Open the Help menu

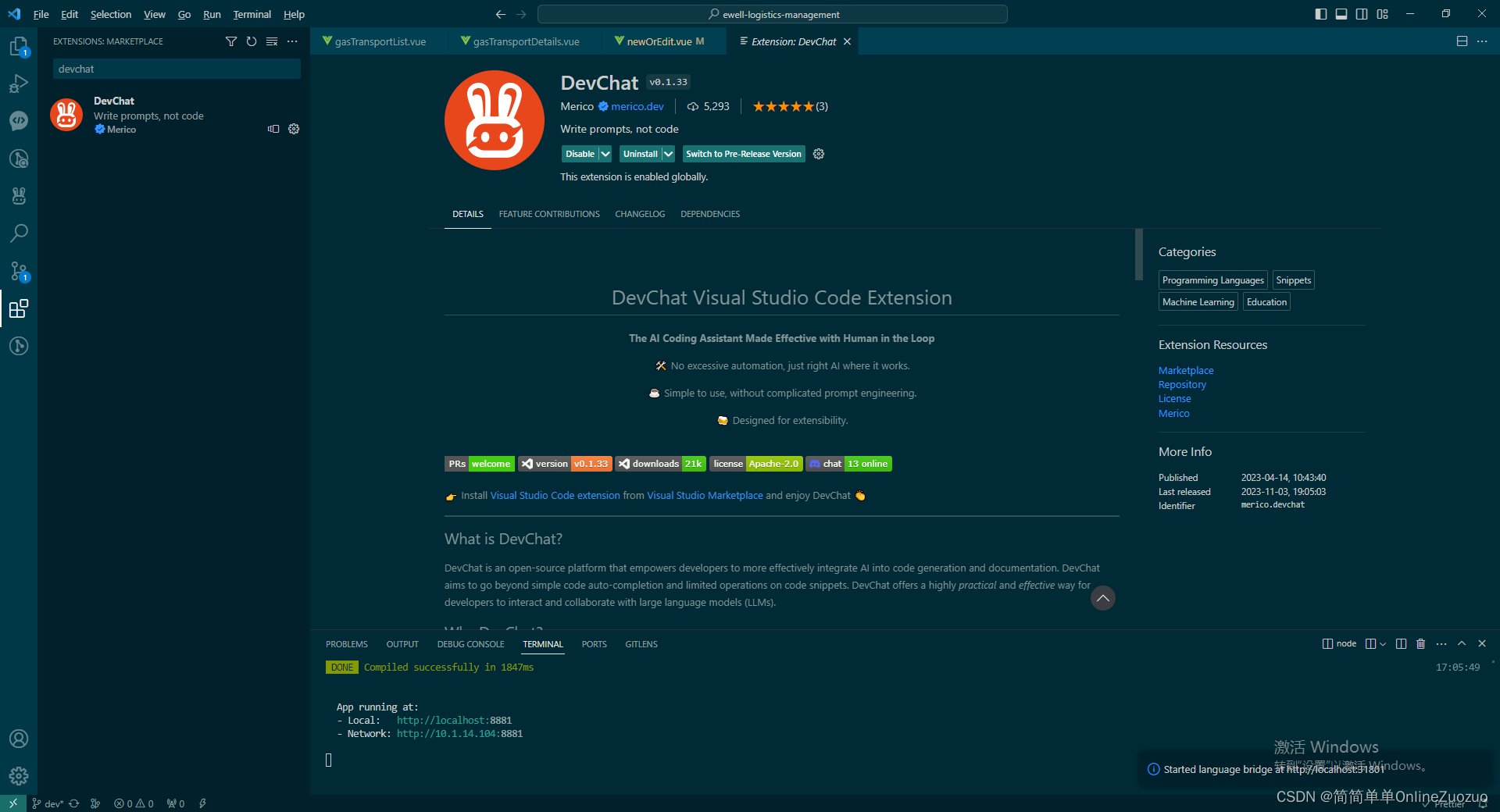pos(294,14)
